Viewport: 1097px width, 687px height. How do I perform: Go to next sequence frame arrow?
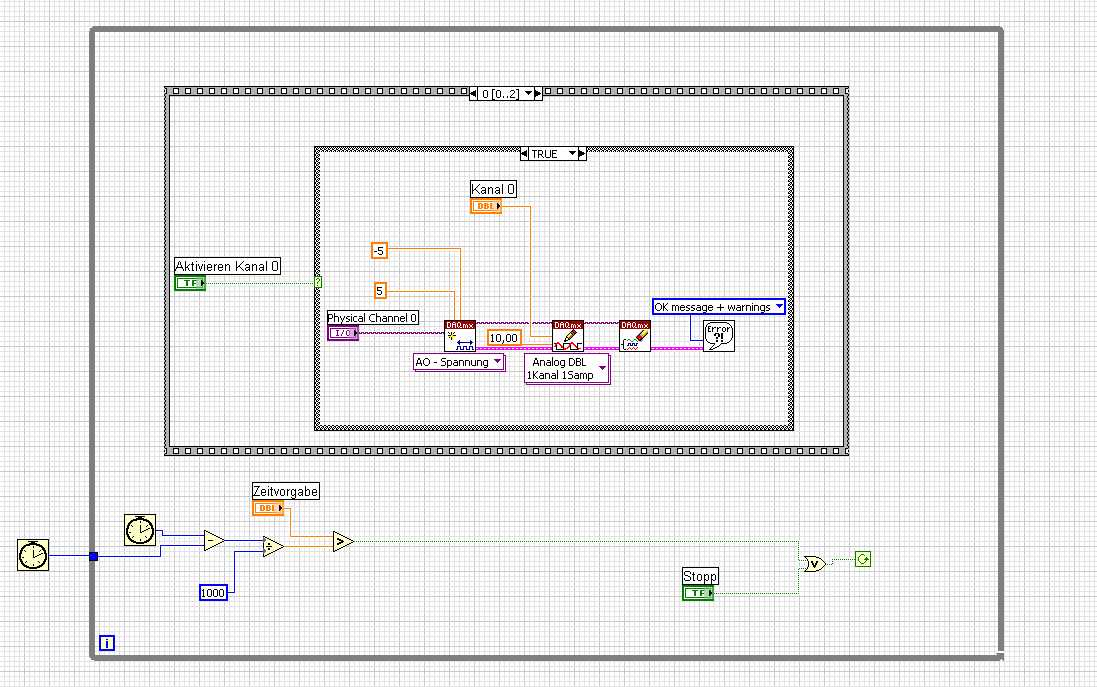[538, 93]
